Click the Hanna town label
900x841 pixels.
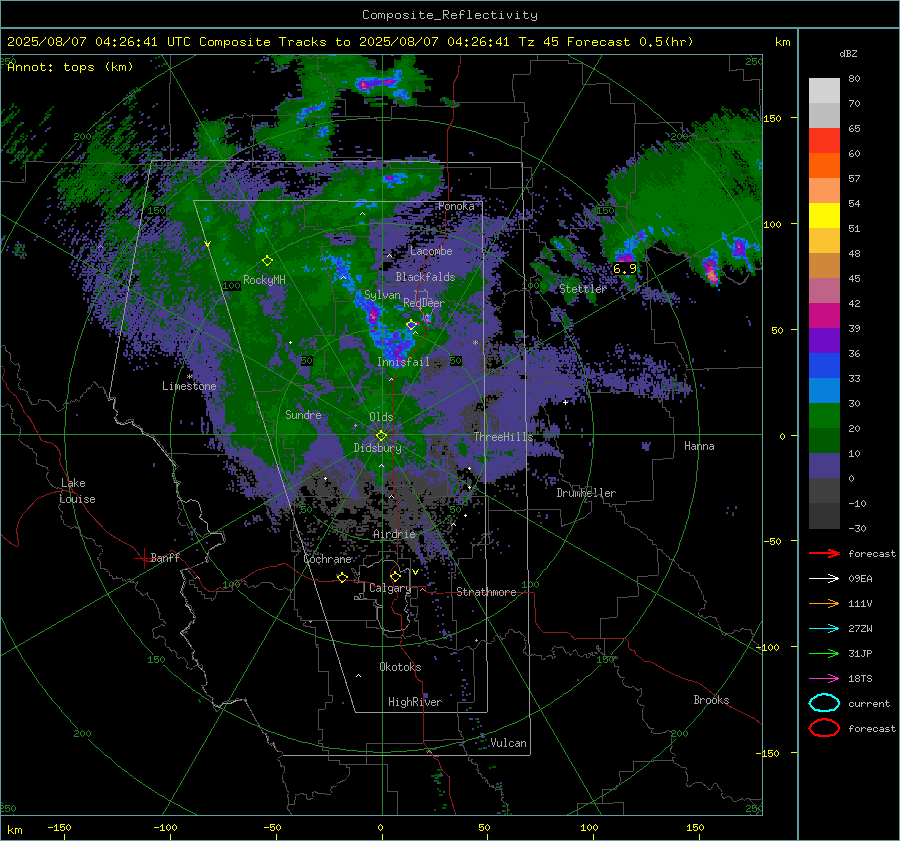(x=699, y=446)
